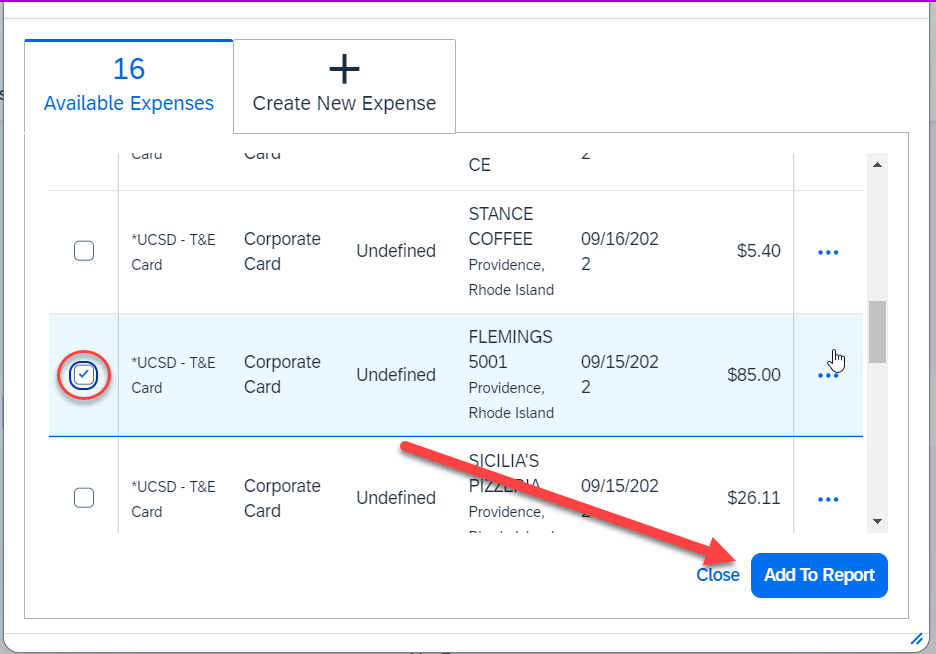This screenshot has height=654, width=936.
Task: Click Corporate Card cell on FLEMINGS row
Action: click(x=282, y=375)
